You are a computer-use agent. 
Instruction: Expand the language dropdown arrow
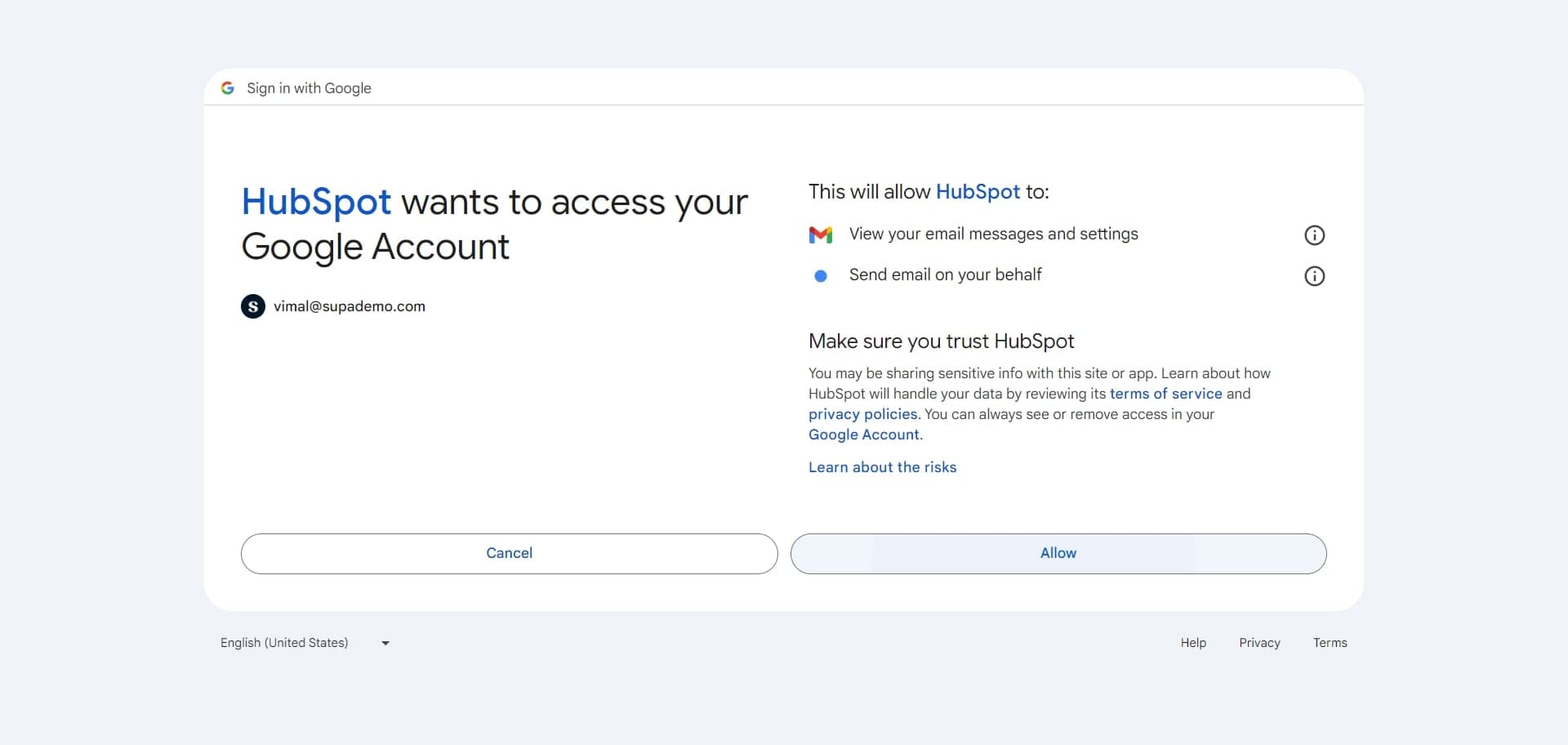(384, 643)
